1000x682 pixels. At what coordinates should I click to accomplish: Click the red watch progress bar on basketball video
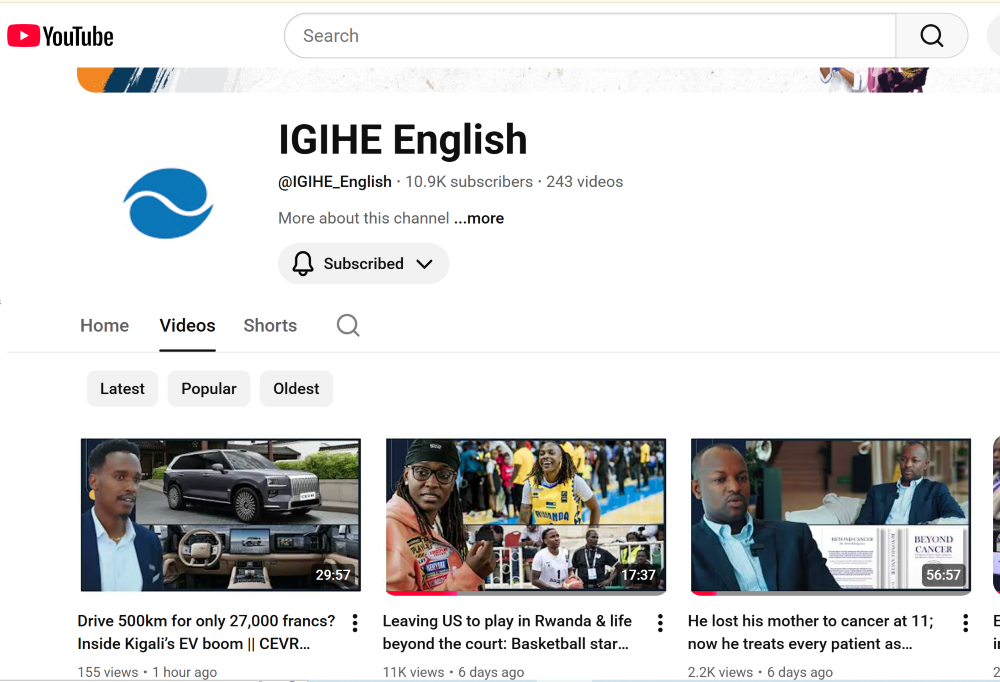click(422, 593)
